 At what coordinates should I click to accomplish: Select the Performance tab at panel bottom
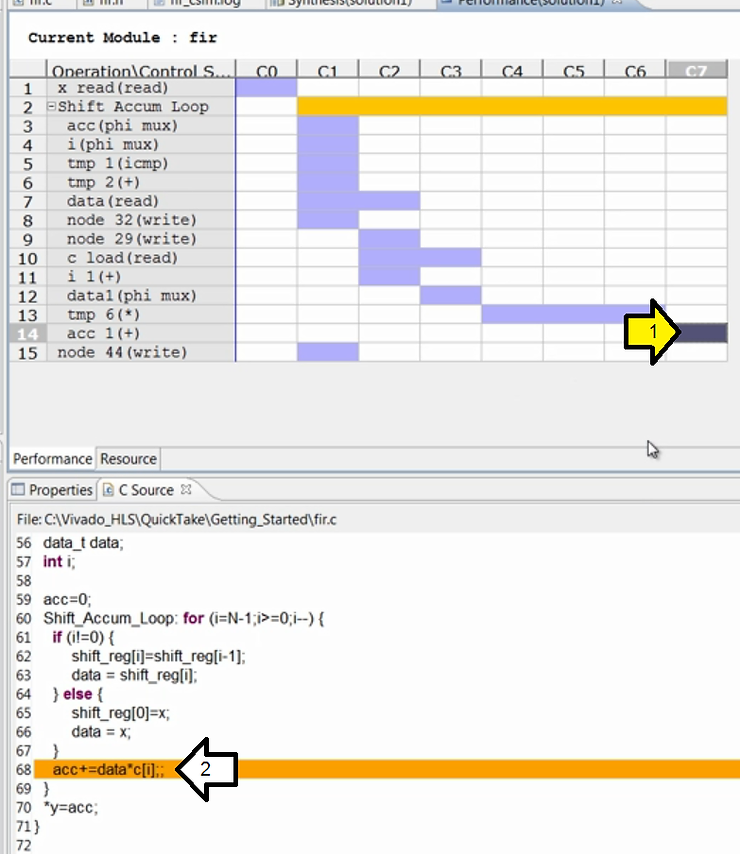tap(52, 459)
